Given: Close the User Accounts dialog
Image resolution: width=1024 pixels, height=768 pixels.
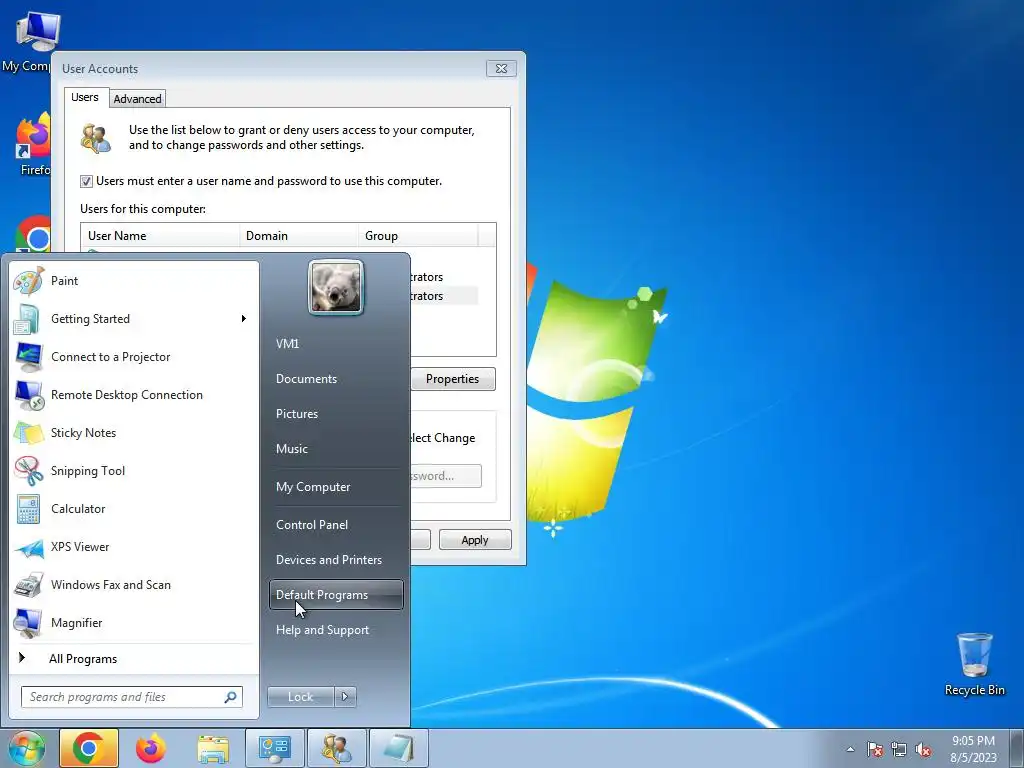Looking at the screenshot, I should pos(502,69).
